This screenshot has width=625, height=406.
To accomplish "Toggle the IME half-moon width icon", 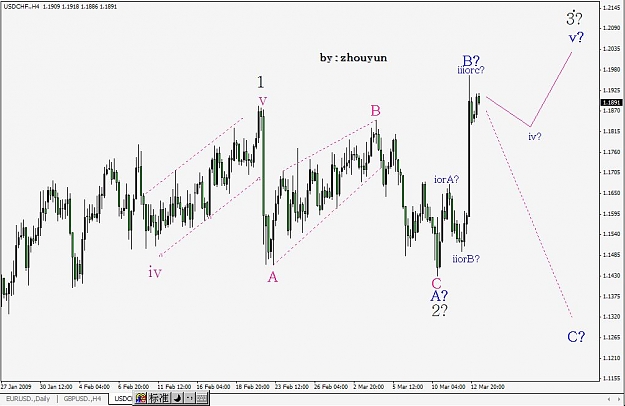I will [x=178, y=398].
